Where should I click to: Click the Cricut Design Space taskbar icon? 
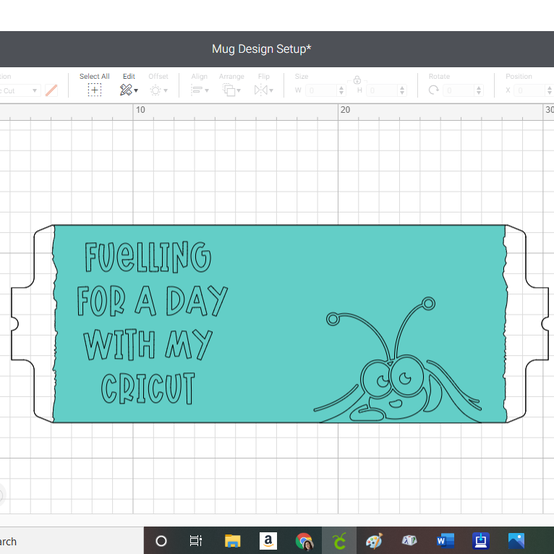coord(339,541)
